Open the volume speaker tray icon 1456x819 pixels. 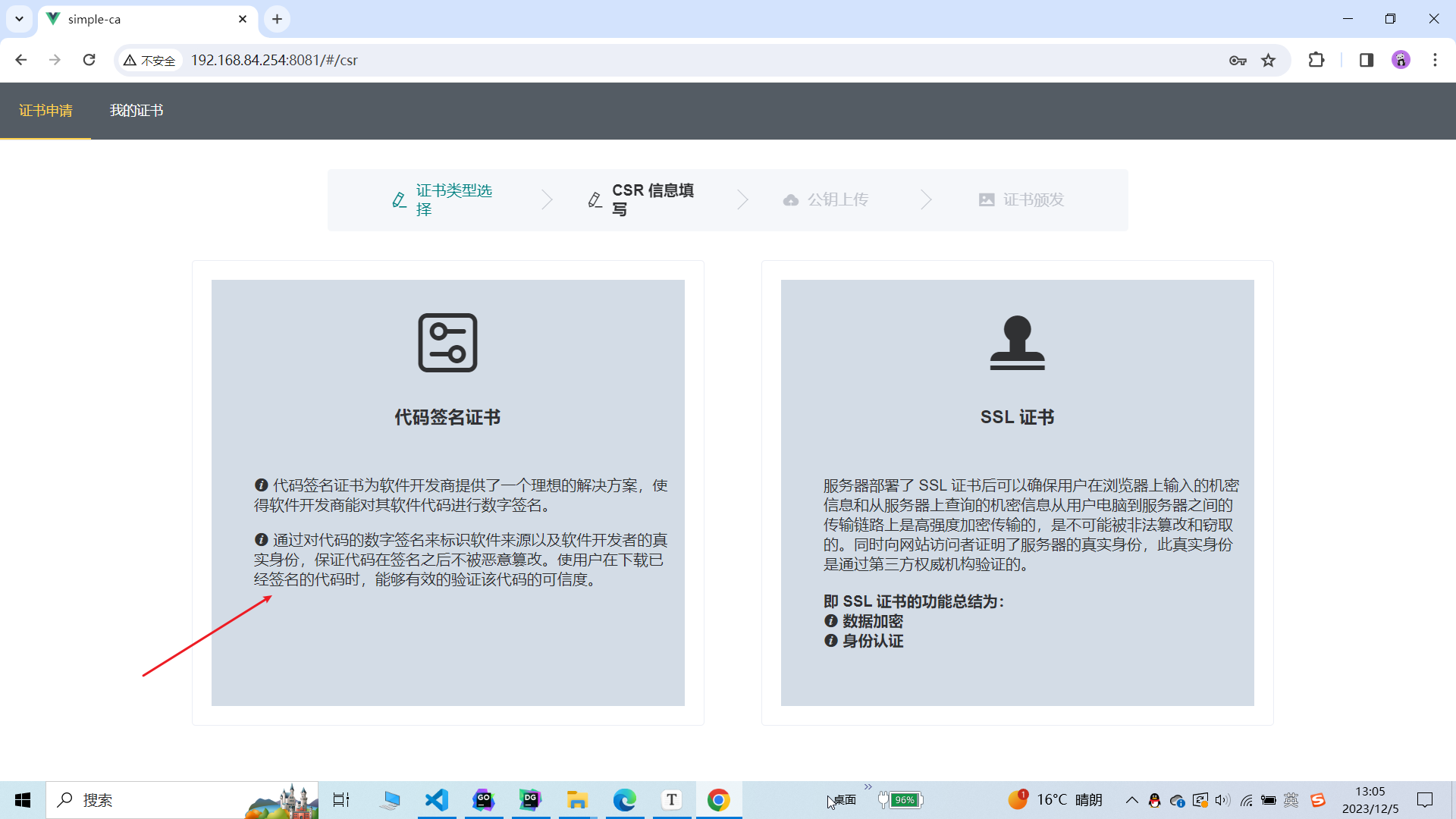coord(1222,800)
